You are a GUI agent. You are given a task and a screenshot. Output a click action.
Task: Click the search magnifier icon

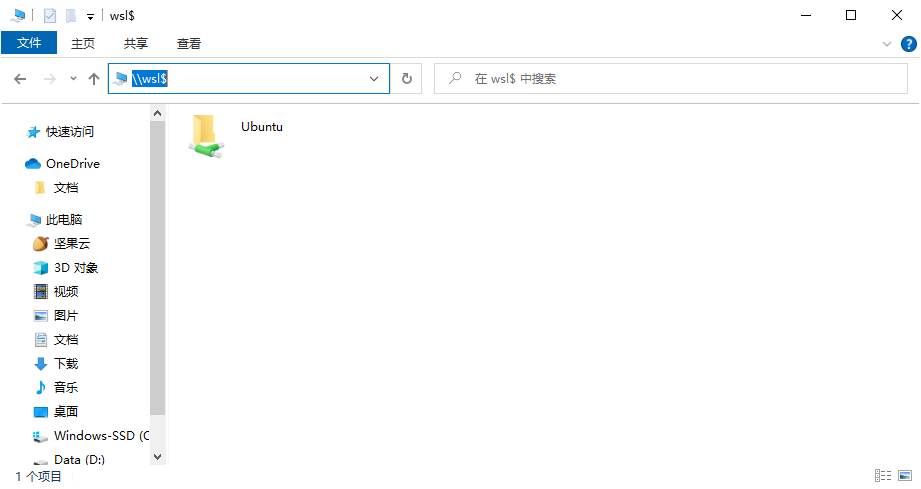[x=455, y=78]
